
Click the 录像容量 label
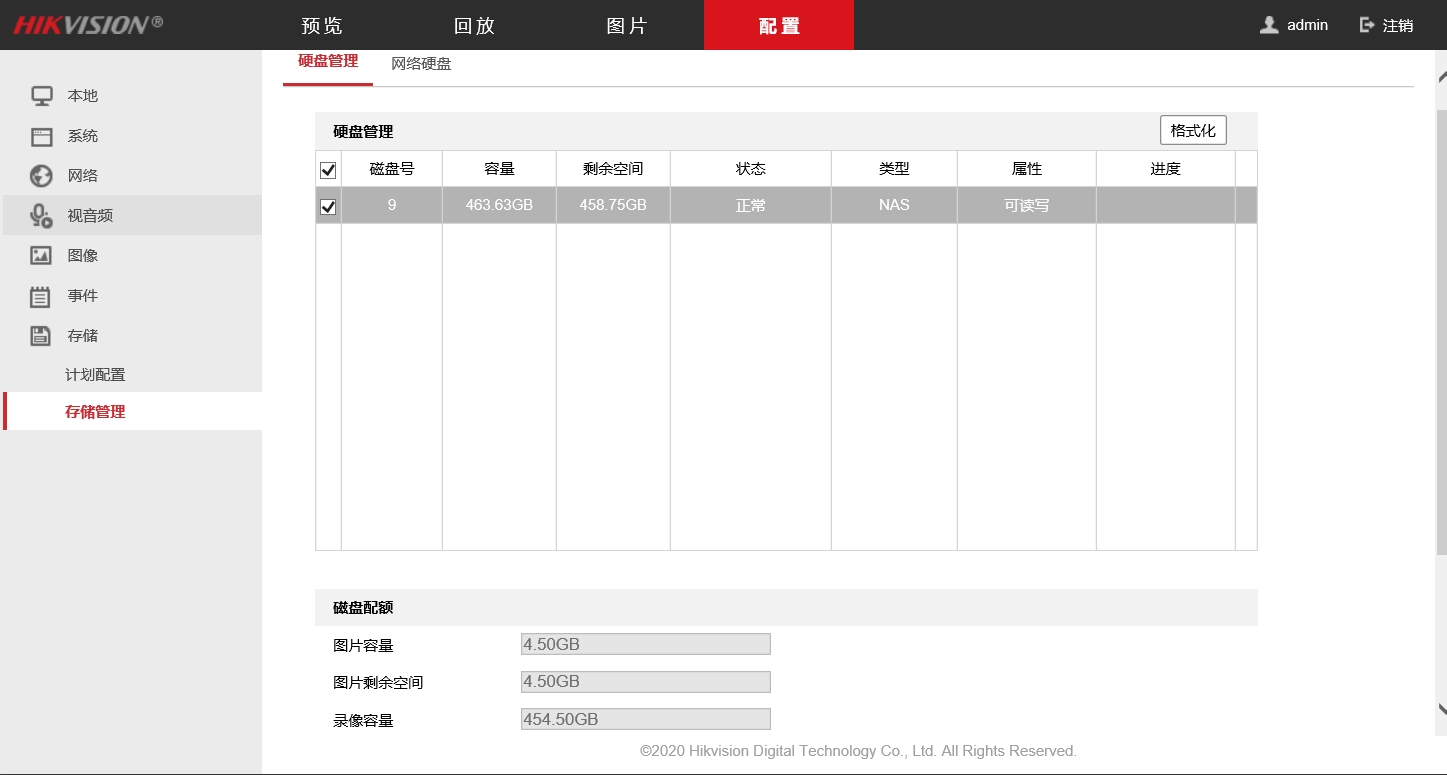point(363,720)
